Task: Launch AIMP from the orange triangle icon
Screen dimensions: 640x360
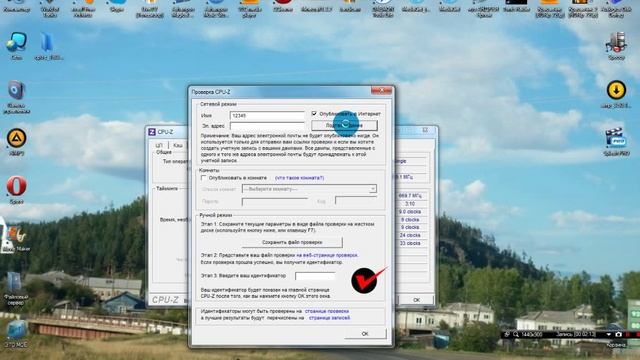Action: pos(16,139)
